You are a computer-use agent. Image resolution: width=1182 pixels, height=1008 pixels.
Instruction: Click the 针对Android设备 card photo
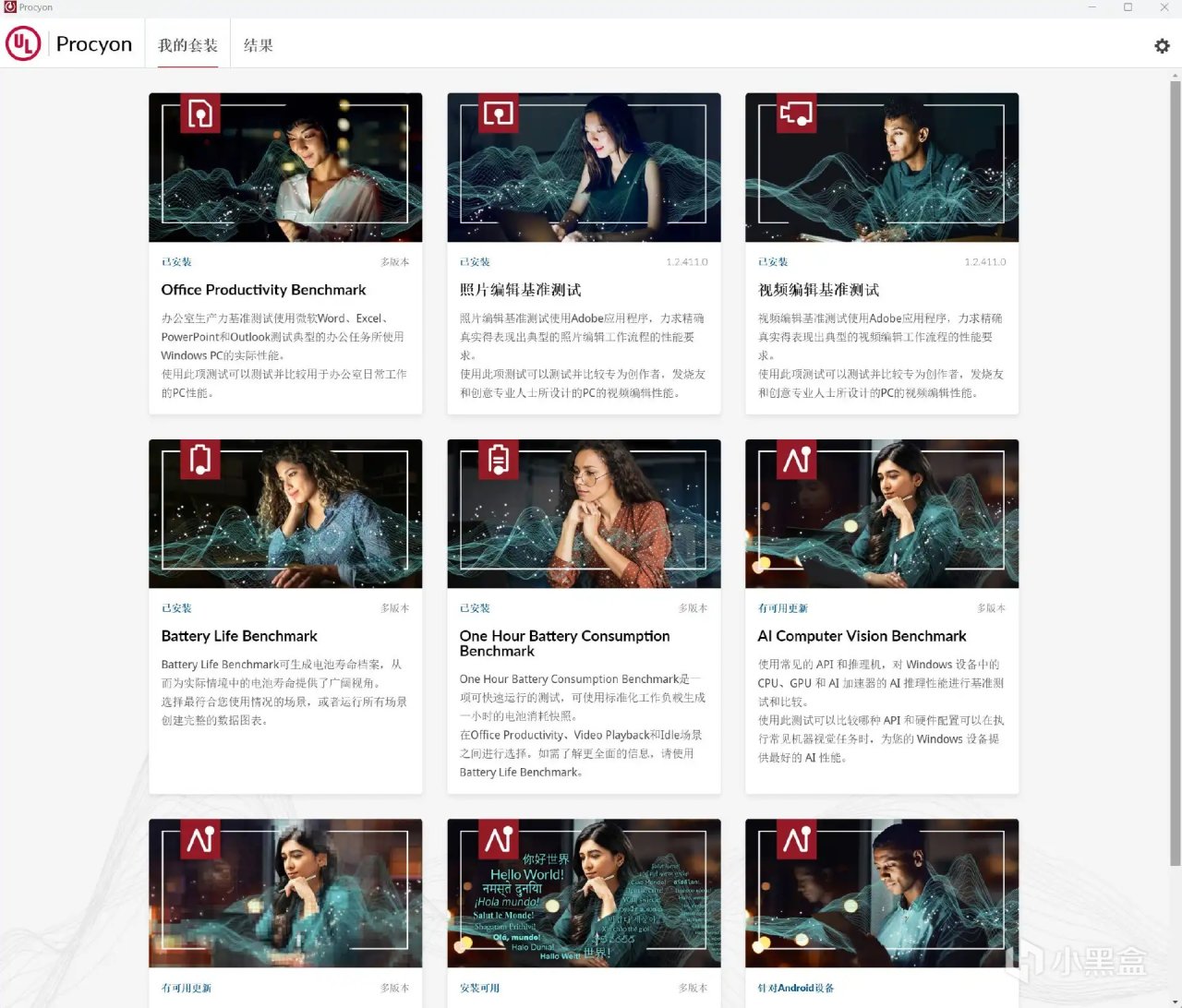pyautogui.click(x=882, y=893)
